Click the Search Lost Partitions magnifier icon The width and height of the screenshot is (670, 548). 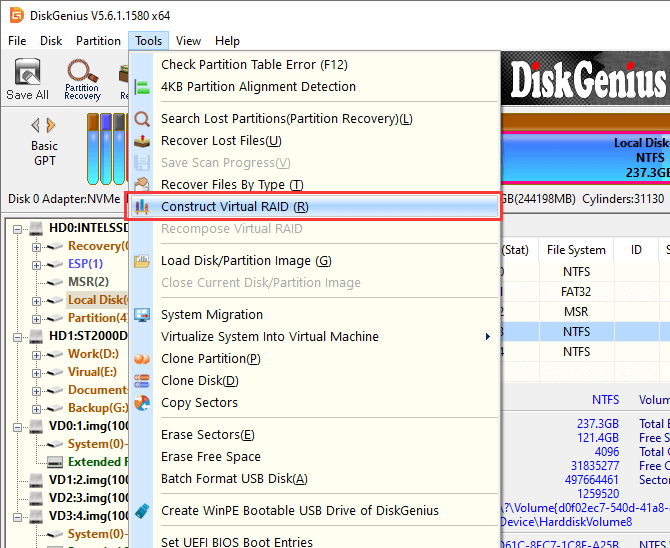142,119
